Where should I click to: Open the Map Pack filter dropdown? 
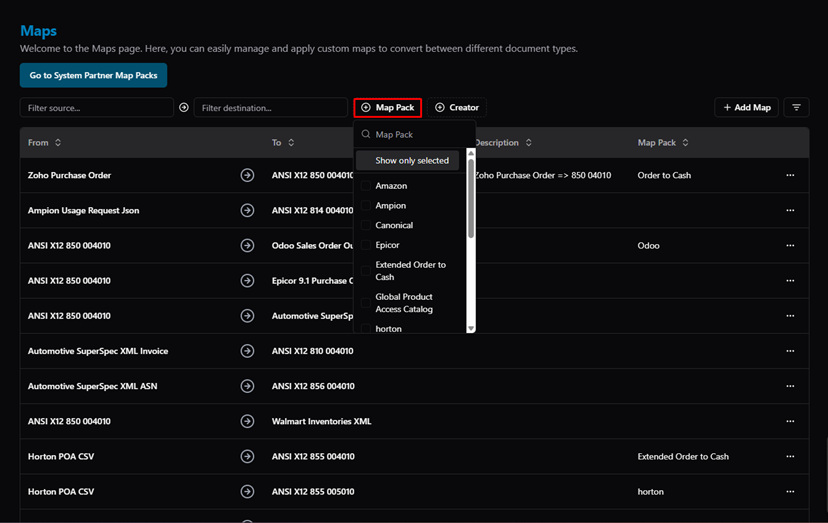click(x=388, y=107)
